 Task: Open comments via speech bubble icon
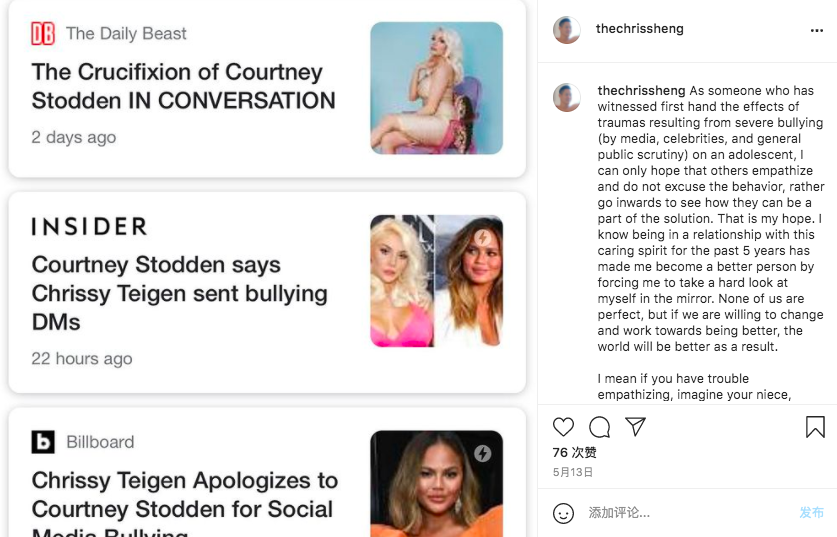pyautogui.click(x=599, y=427)
